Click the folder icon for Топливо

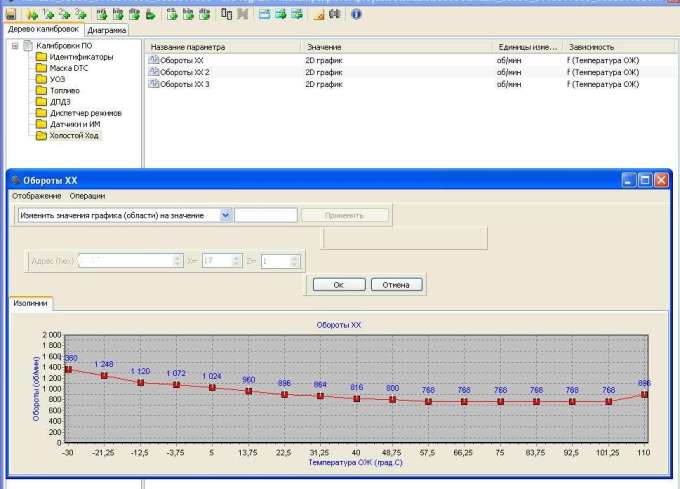(x=42, y=90)
